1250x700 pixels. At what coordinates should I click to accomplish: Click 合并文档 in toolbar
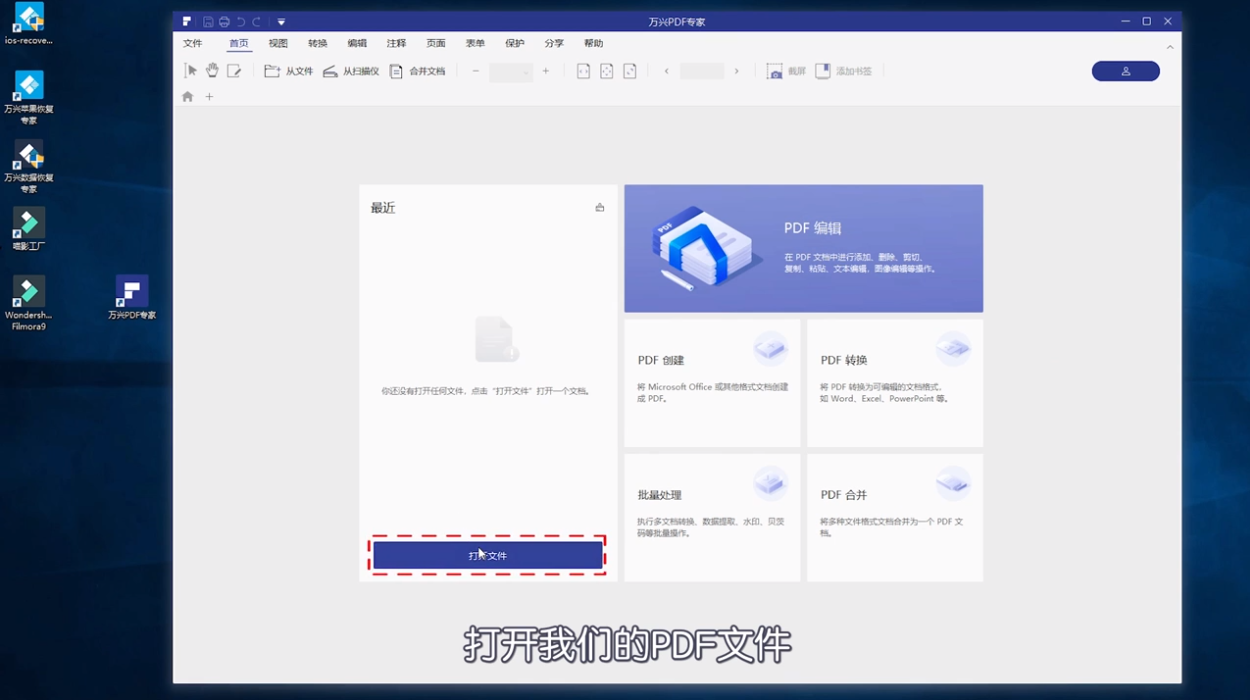(x=418, y=71)
